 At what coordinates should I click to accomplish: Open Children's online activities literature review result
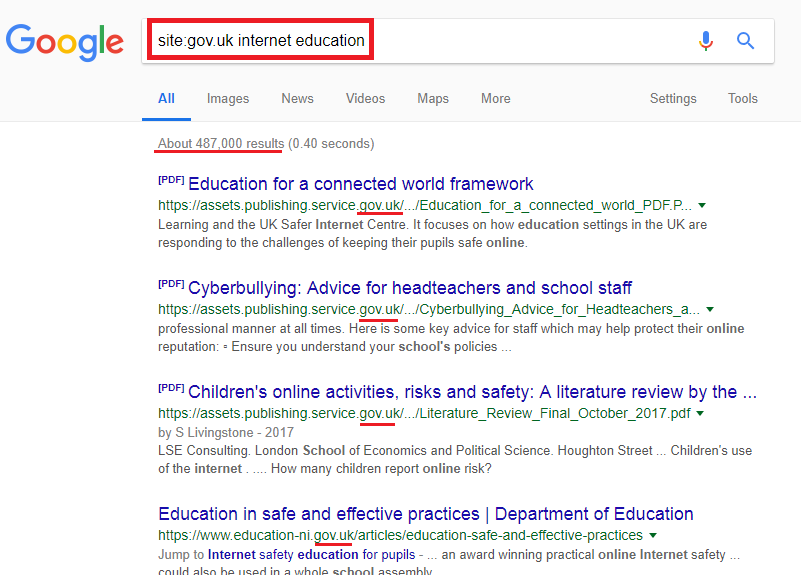(x=473, y=392)
